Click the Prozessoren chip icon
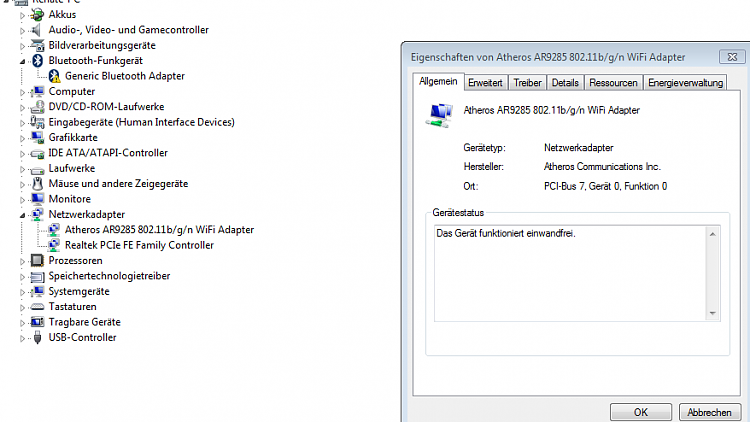Viewport: 750px width, 422px height. 37,261
